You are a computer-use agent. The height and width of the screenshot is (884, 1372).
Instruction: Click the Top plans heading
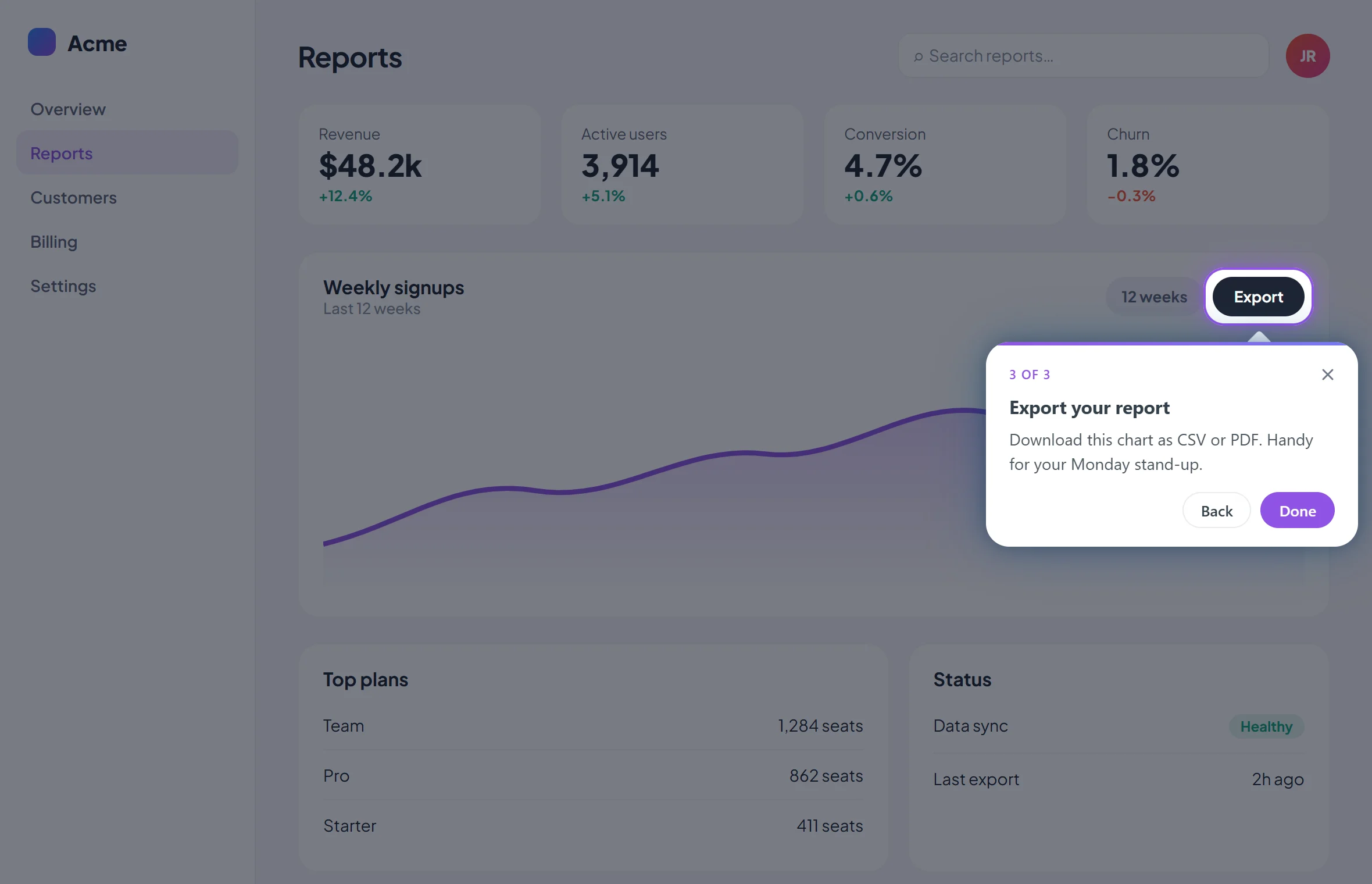click(x=366, y=680)
